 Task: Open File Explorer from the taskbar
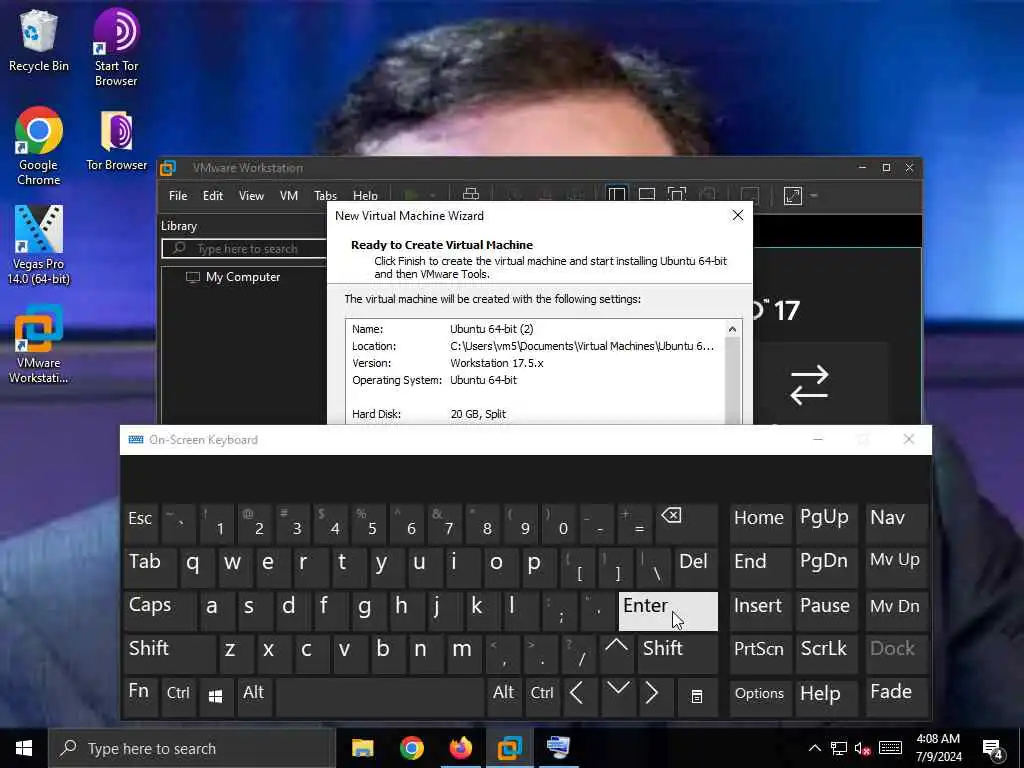coord(362,748)
